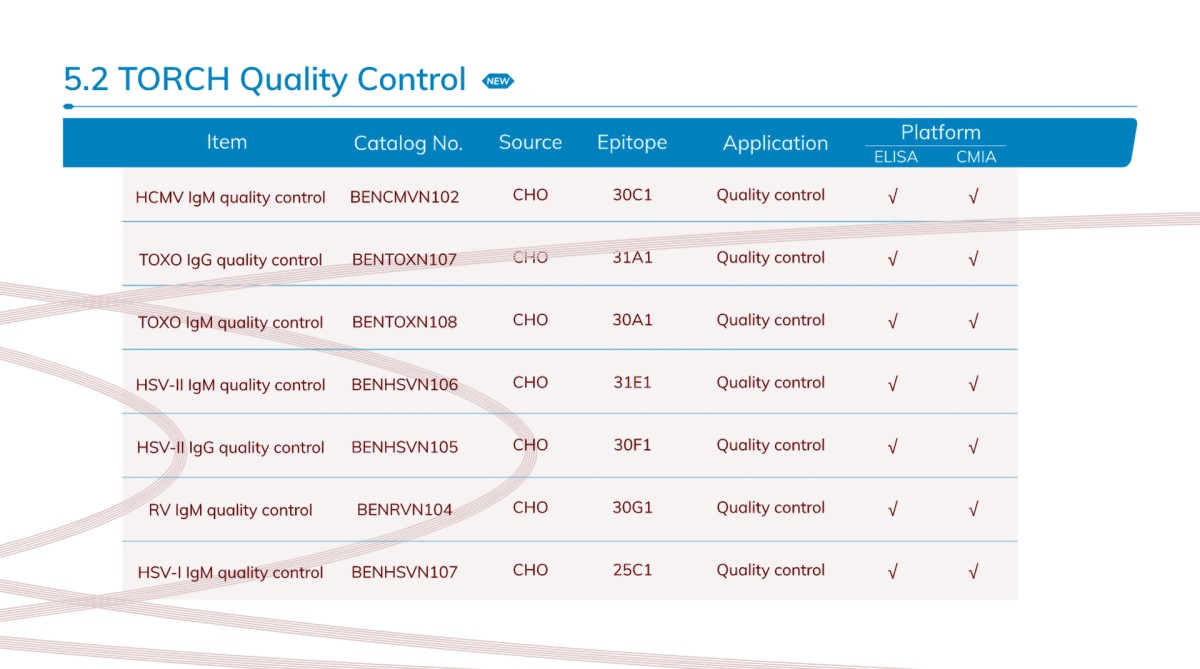Select the Item column header

click(x=226, y=142)
